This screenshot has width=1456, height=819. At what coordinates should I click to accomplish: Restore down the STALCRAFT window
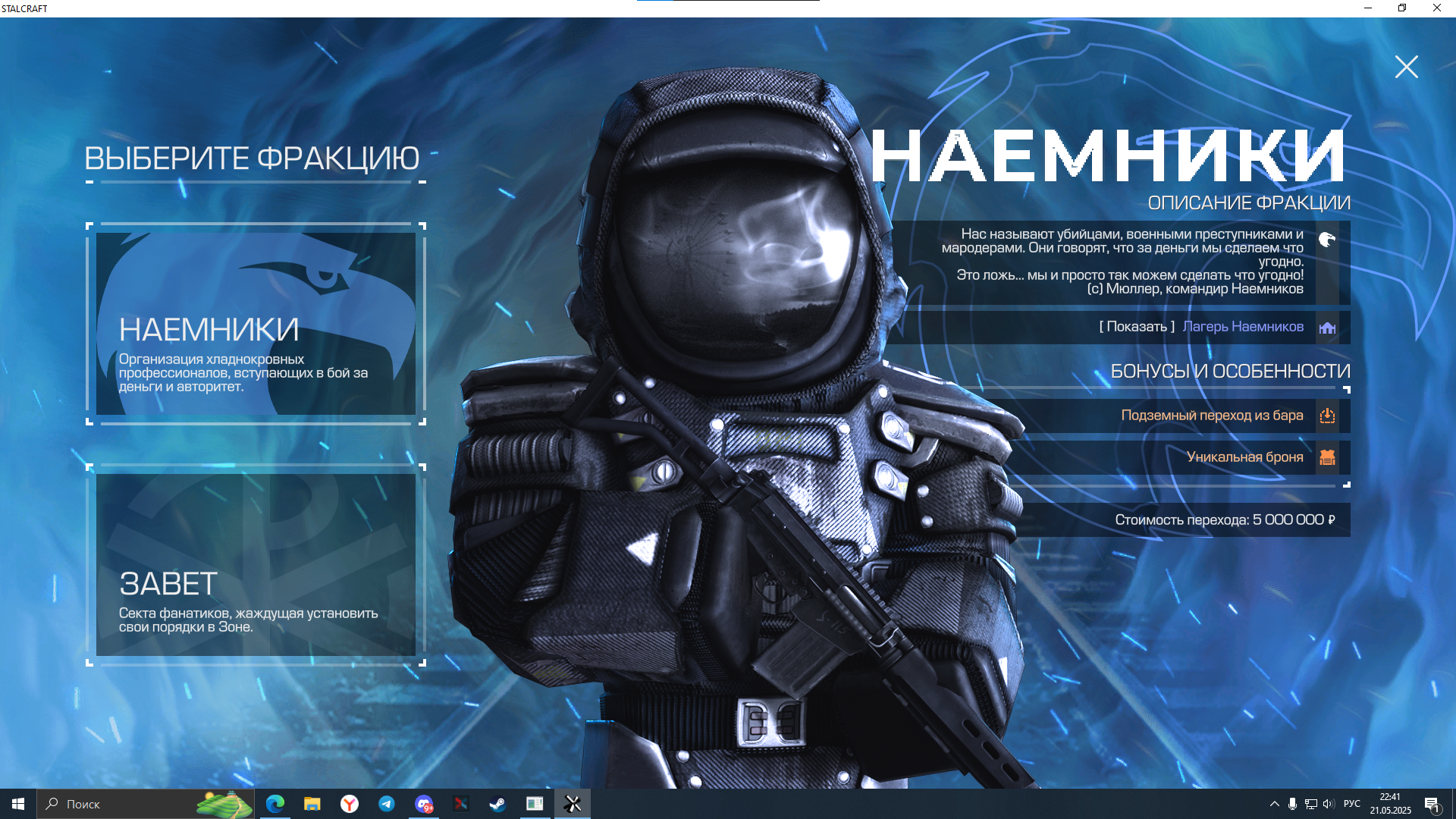1402,8
